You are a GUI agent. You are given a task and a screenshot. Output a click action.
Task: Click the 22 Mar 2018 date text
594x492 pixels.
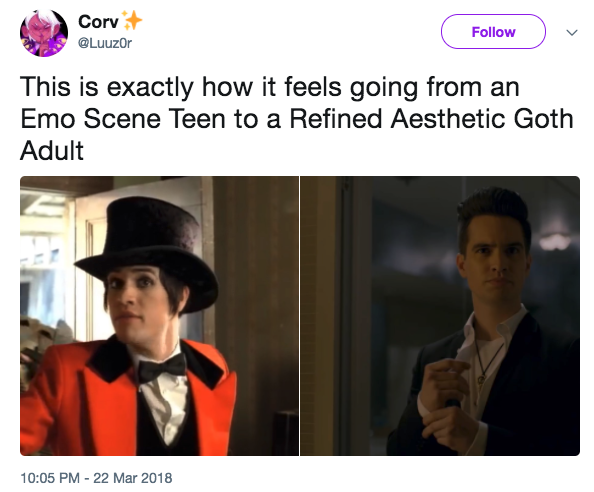[x=133, y=478]
